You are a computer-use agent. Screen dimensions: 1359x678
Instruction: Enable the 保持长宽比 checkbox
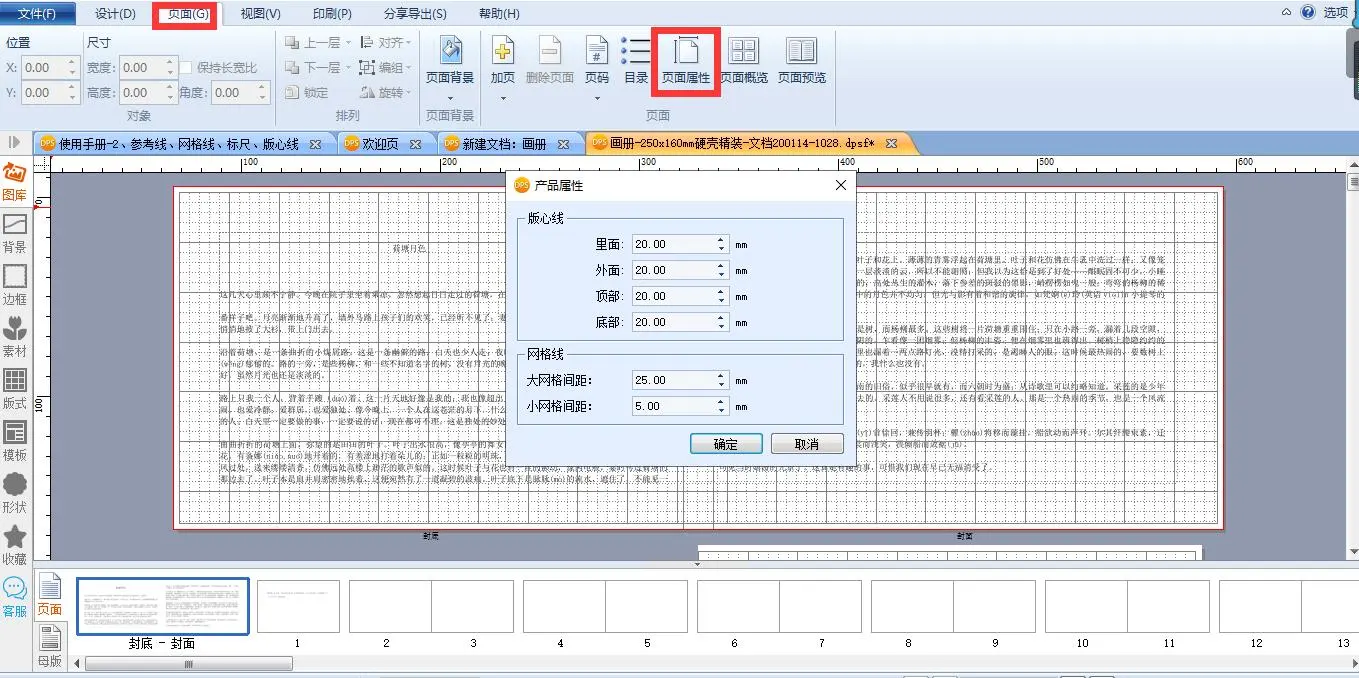186,68
